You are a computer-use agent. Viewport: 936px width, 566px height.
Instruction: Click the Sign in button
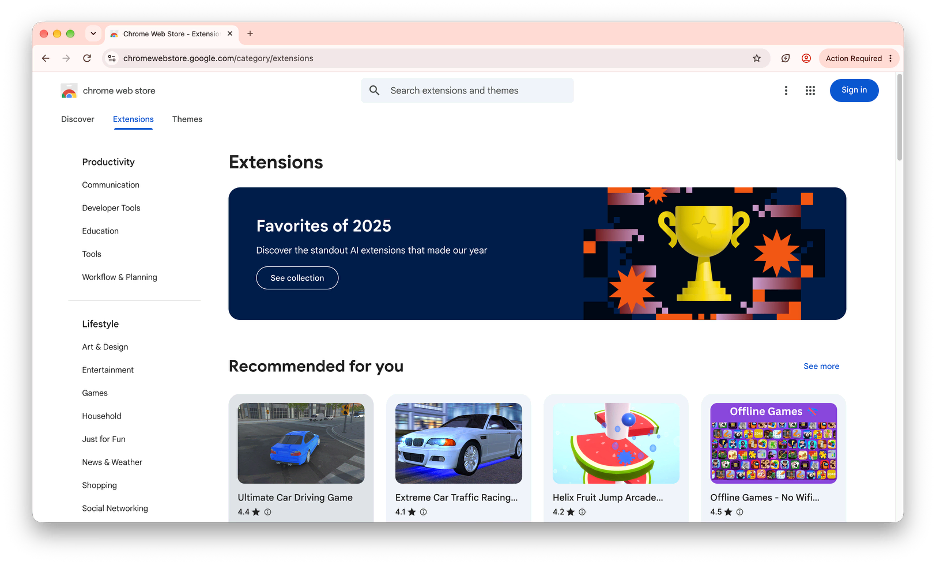coord(854,90)
